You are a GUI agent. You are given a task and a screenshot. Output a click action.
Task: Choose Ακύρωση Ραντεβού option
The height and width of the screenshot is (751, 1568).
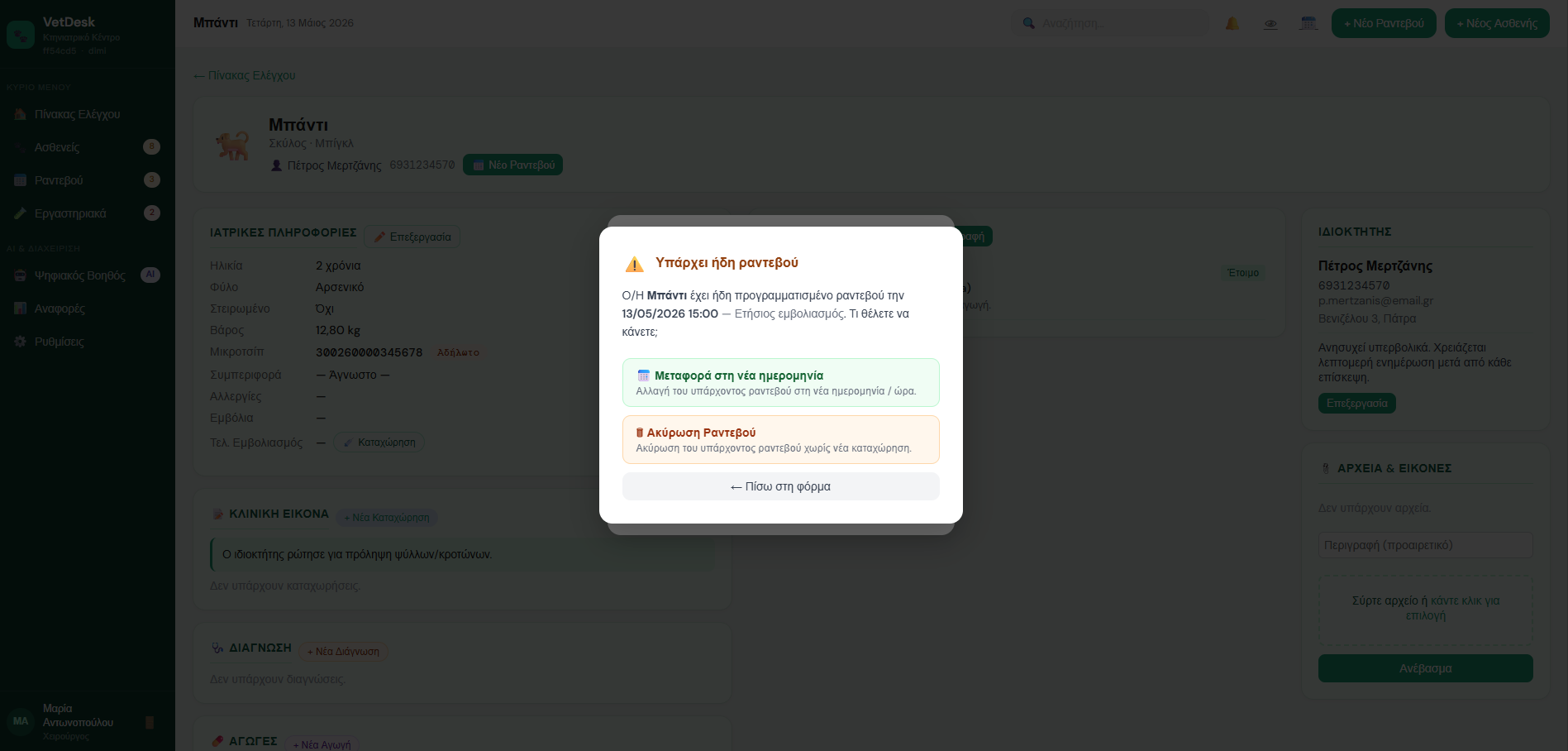[x=780, y=439]
